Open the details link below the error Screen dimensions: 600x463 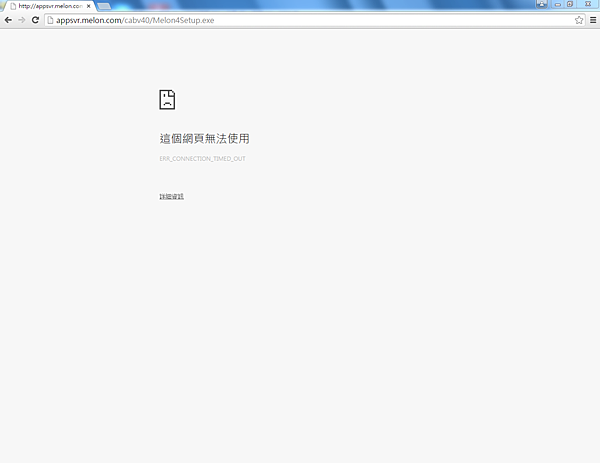click(171, 196)
